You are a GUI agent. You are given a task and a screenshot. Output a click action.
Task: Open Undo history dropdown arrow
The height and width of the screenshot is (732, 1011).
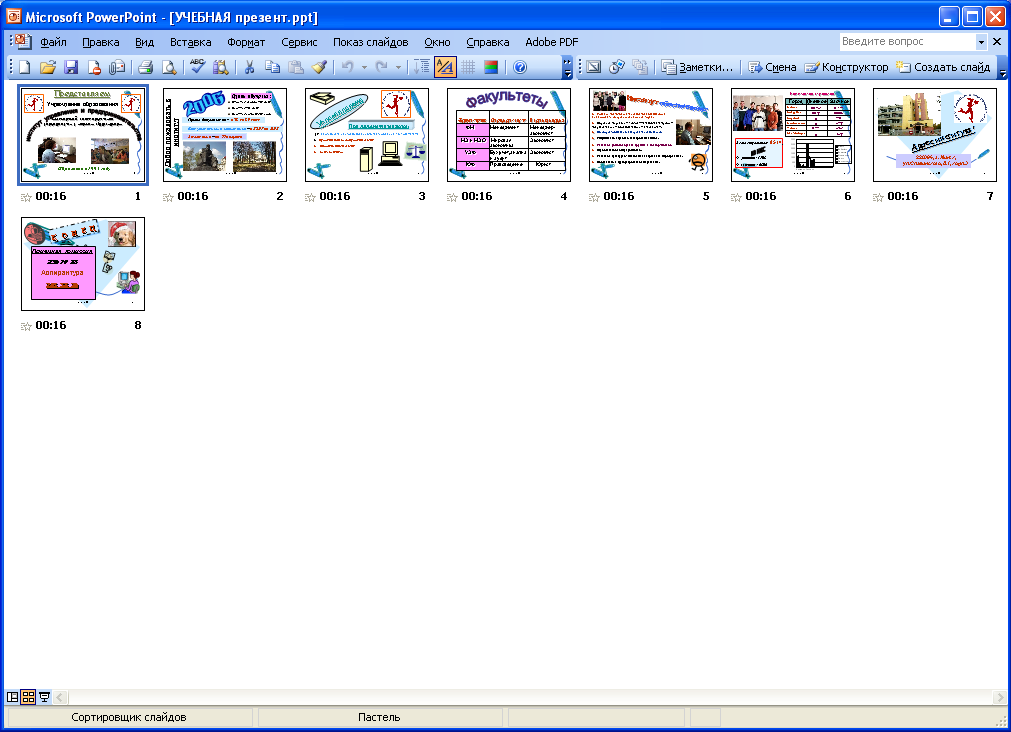(x=364, y=67)
